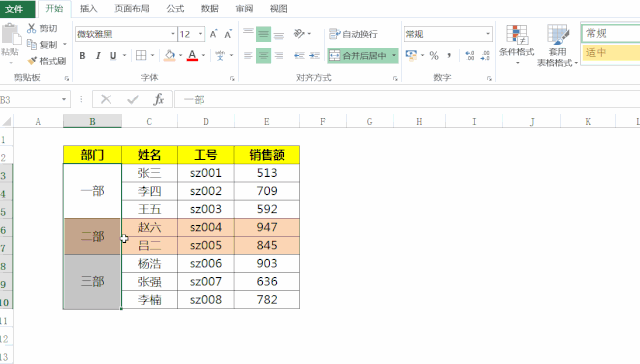Screen dimensions: 640x364
Task: Click the select-all corner triangle
Action: click(x=7, y=121)
